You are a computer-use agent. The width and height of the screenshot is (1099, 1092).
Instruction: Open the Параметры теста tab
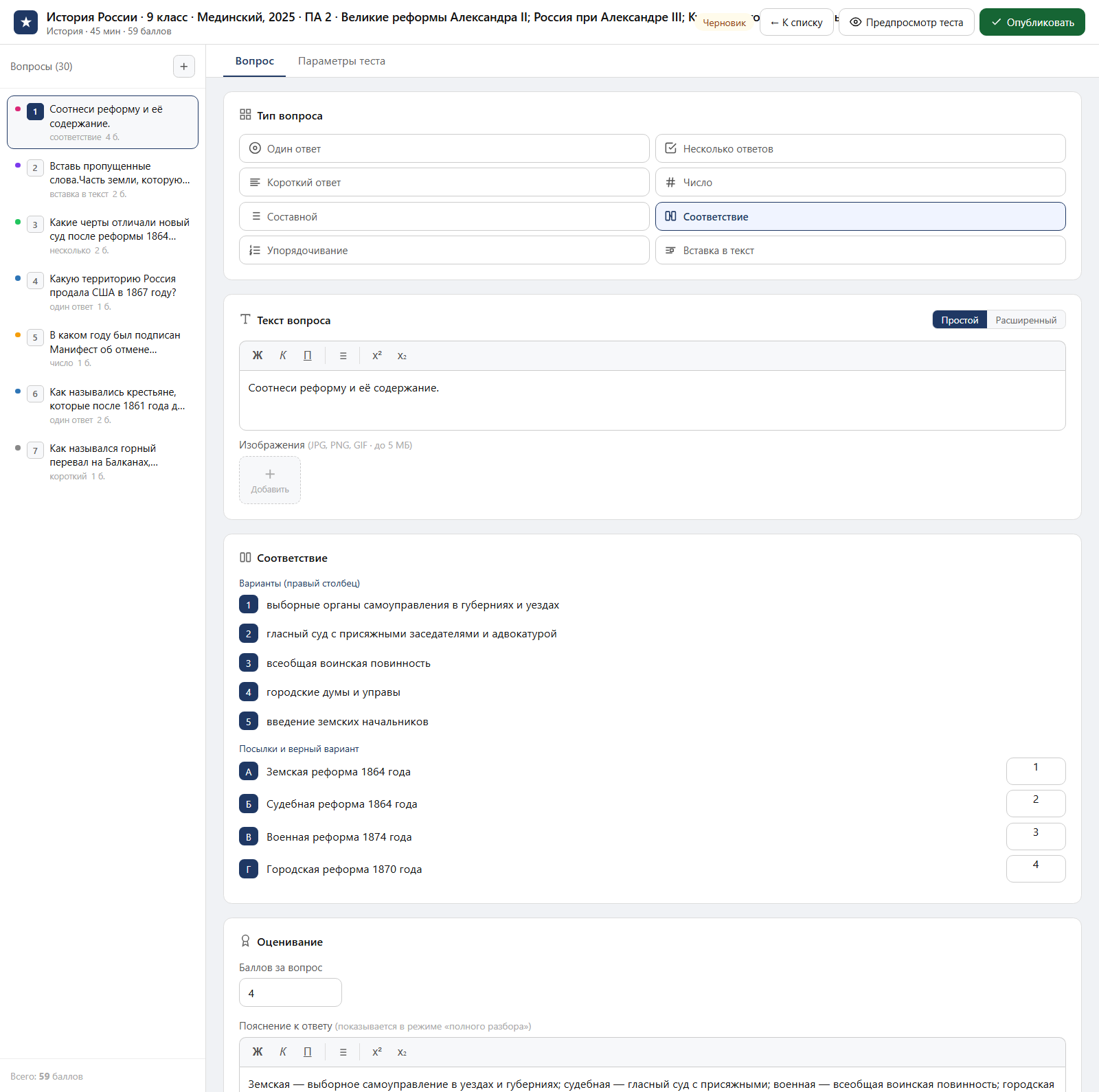coord(341,61)
